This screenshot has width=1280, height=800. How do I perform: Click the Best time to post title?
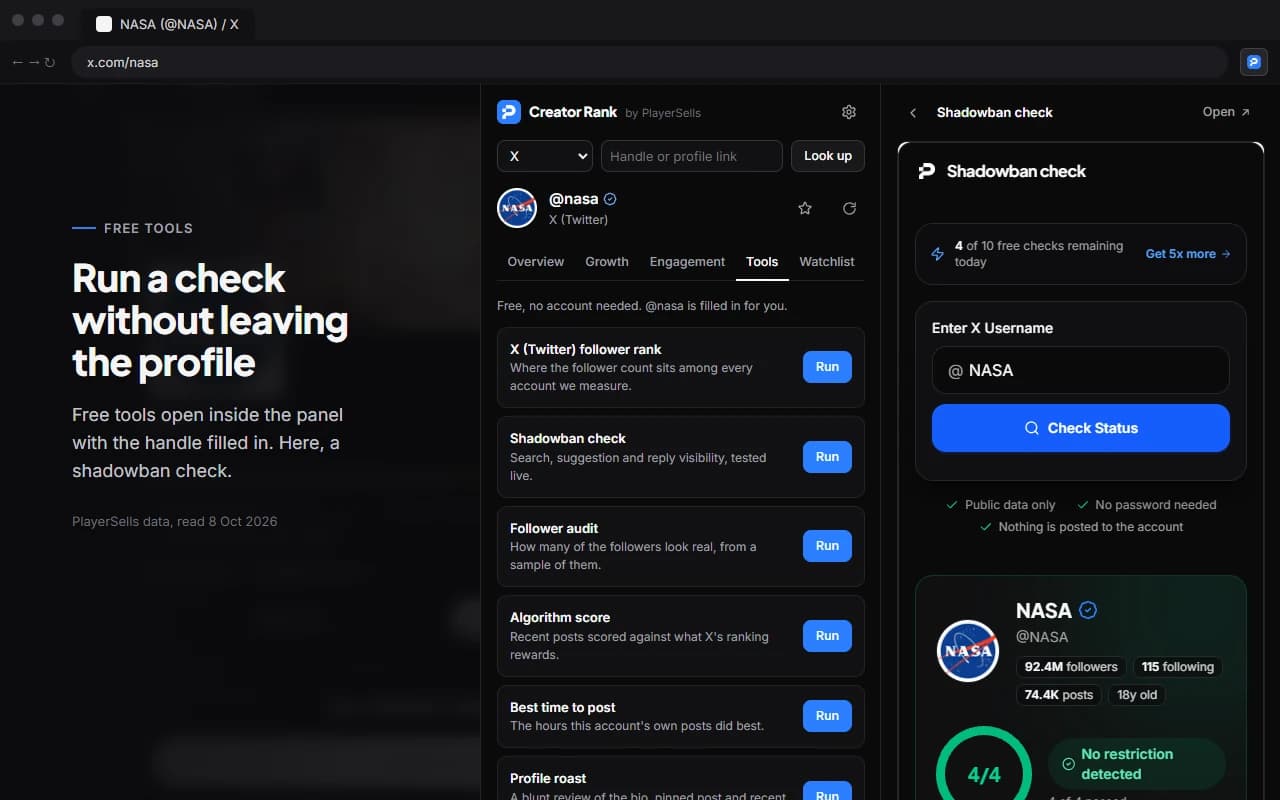[x=563, y=708]
